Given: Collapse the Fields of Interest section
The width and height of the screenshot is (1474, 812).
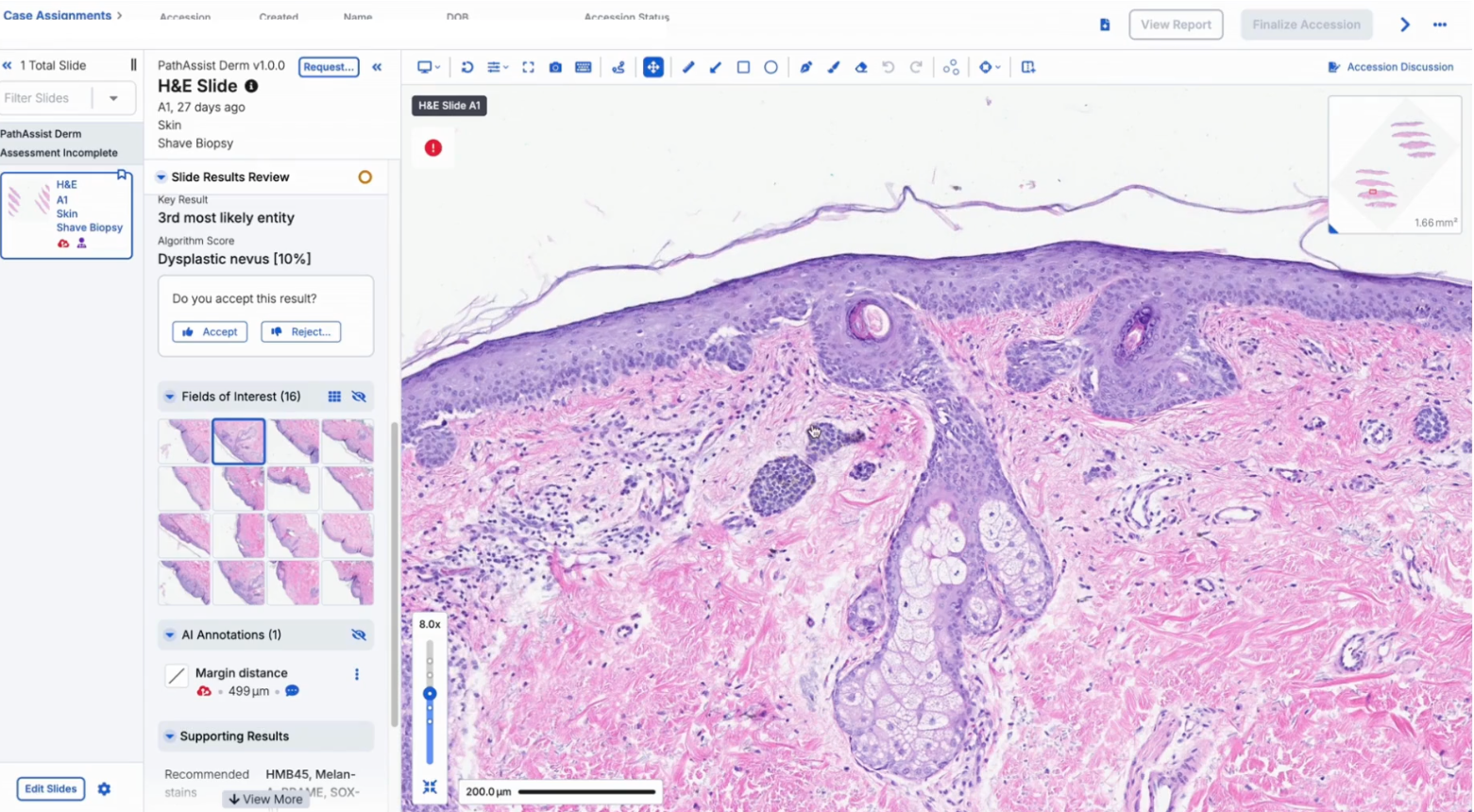Looking at the screenshot, I should [170, 397].
